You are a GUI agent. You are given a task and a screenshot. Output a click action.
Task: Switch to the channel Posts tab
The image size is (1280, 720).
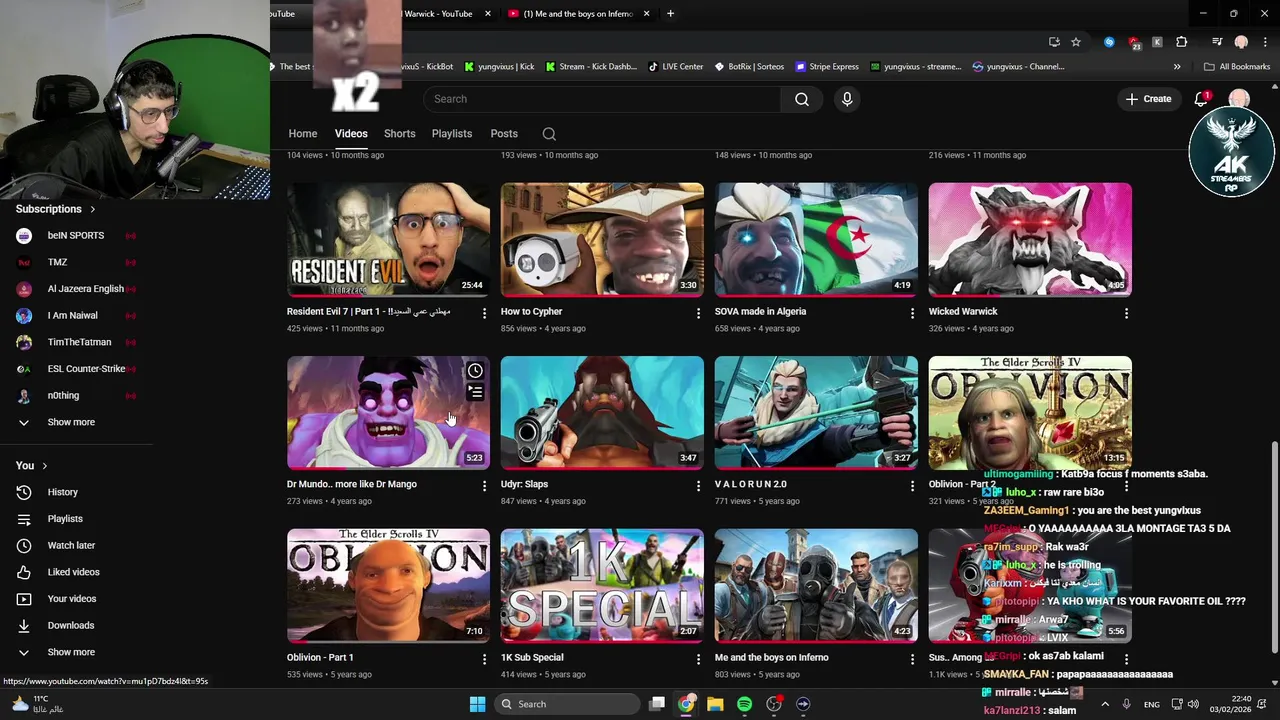pyautogui.click(x=504, y=134)
